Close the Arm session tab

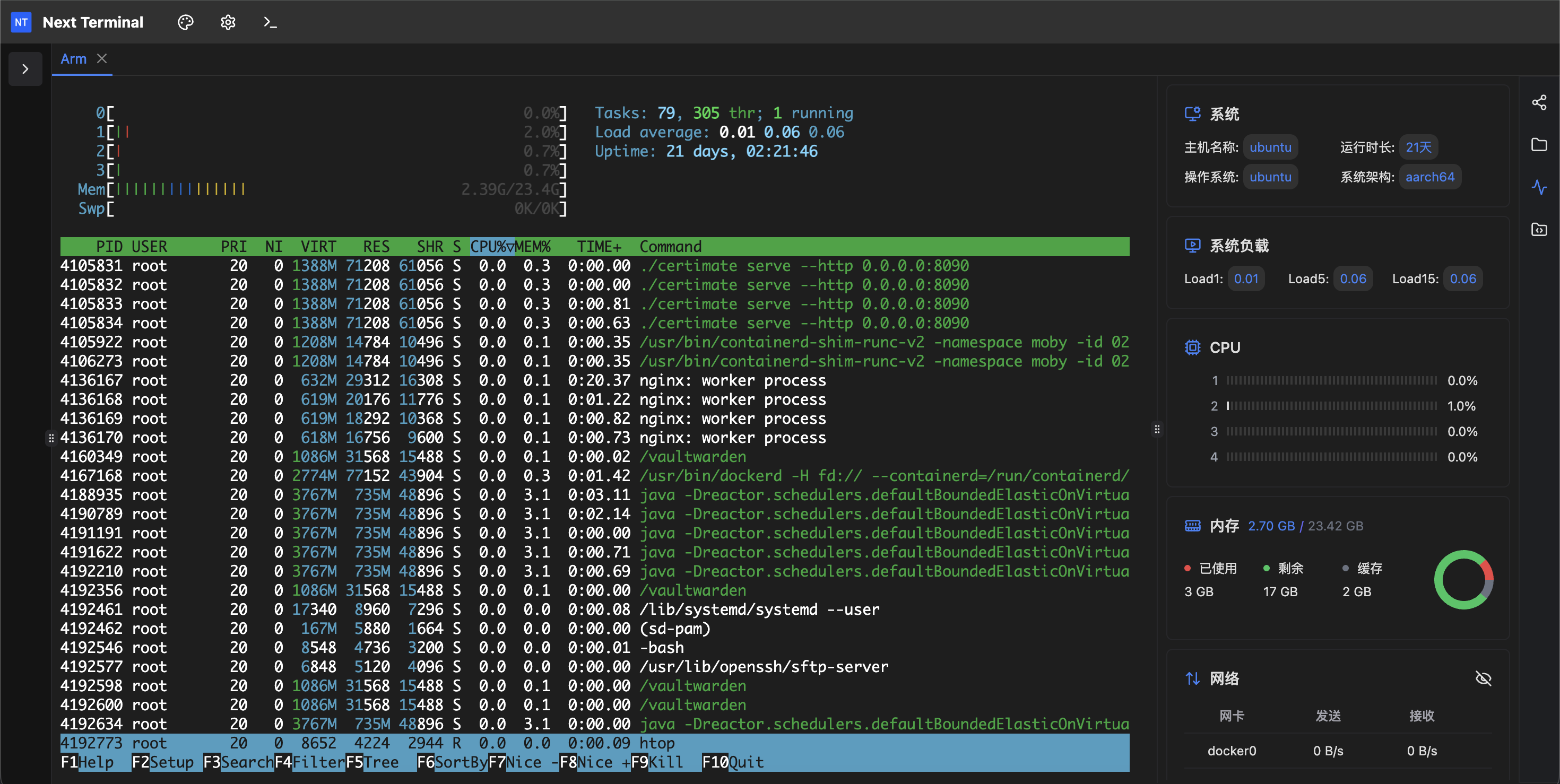point(102,59)
